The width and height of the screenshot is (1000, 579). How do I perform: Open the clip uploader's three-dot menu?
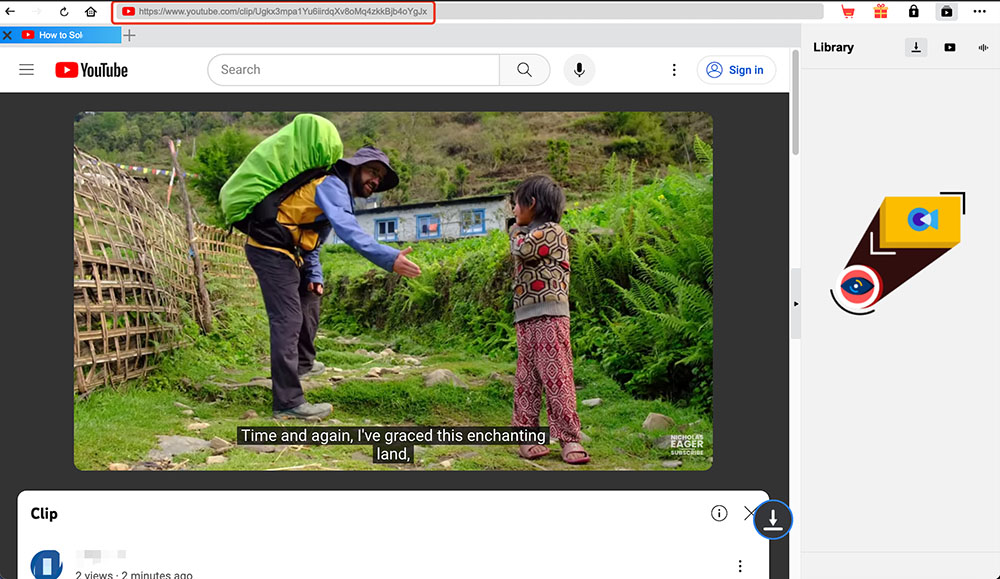click(740, 565)
